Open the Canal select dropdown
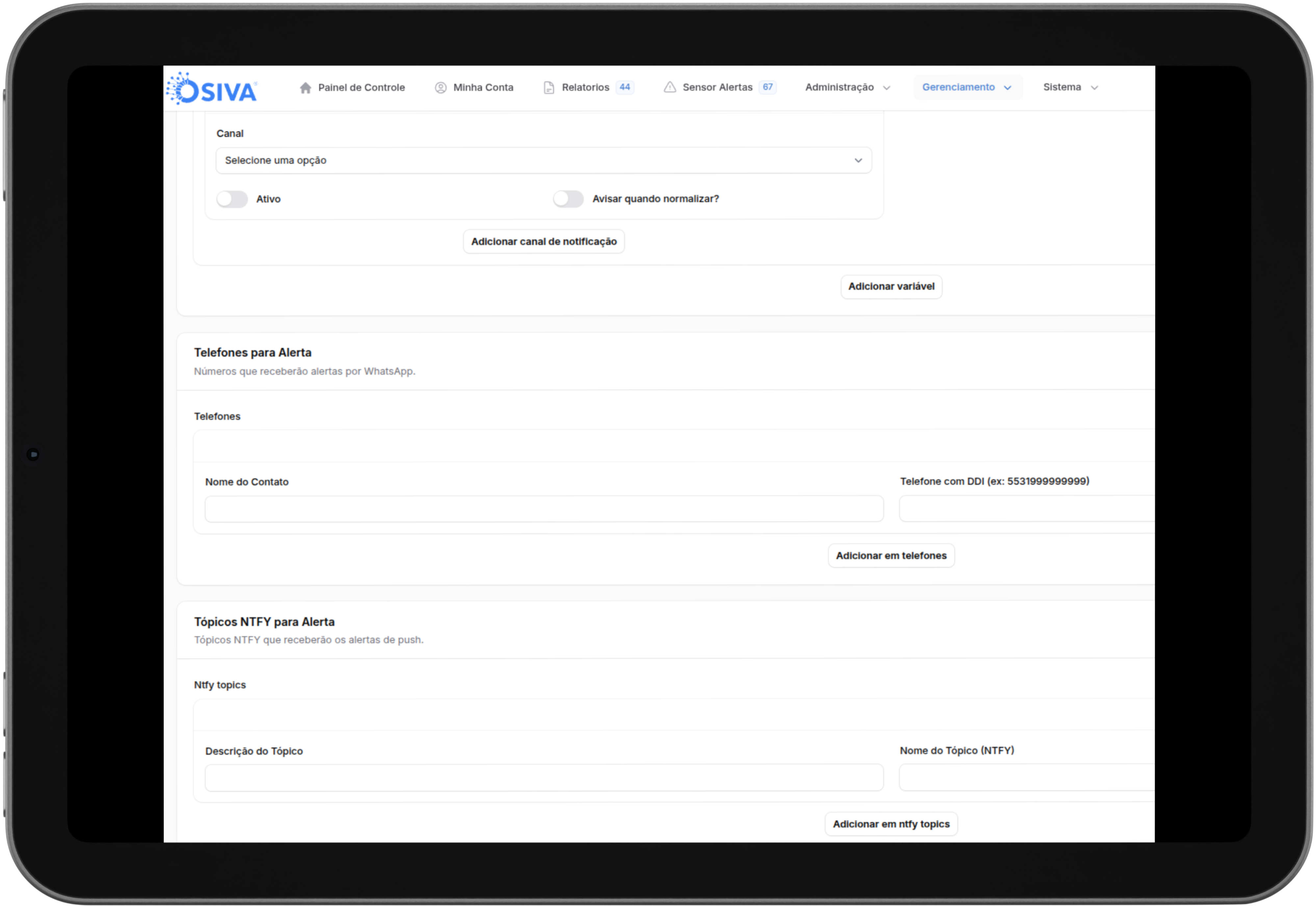 click(544, 161)
